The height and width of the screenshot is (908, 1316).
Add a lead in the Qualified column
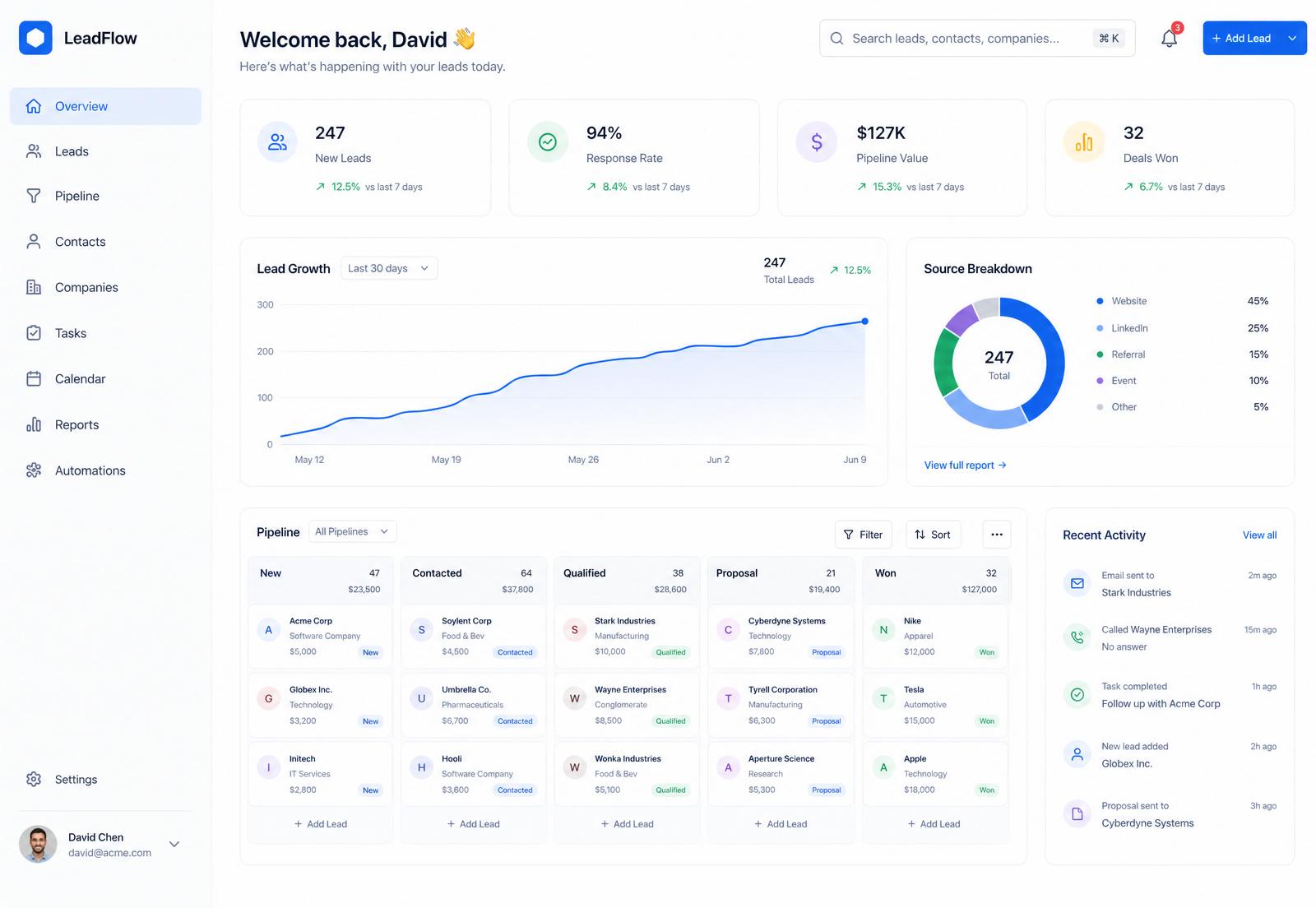(627, 824)
